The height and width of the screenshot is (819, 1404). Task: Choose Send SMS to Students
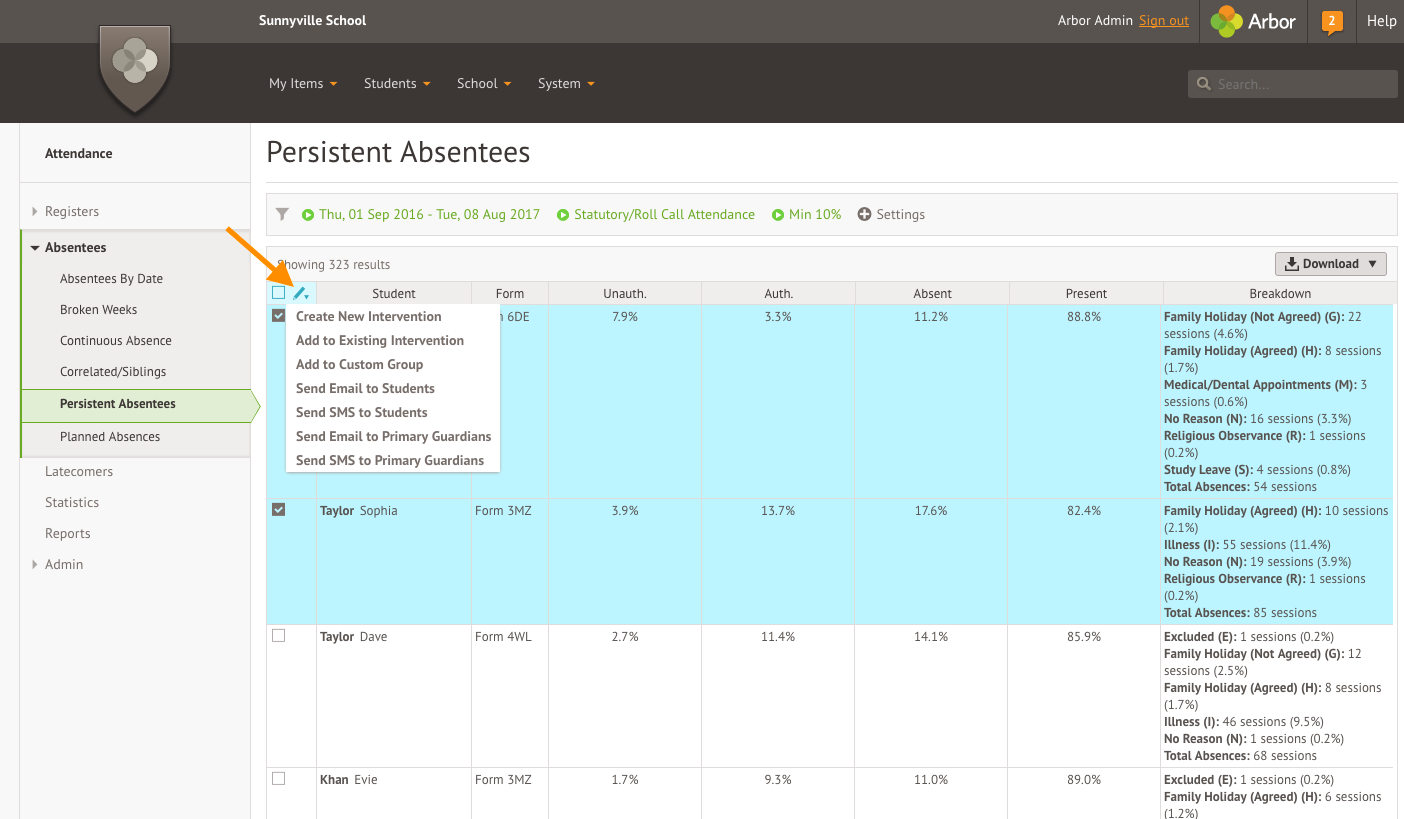[361, 413]
